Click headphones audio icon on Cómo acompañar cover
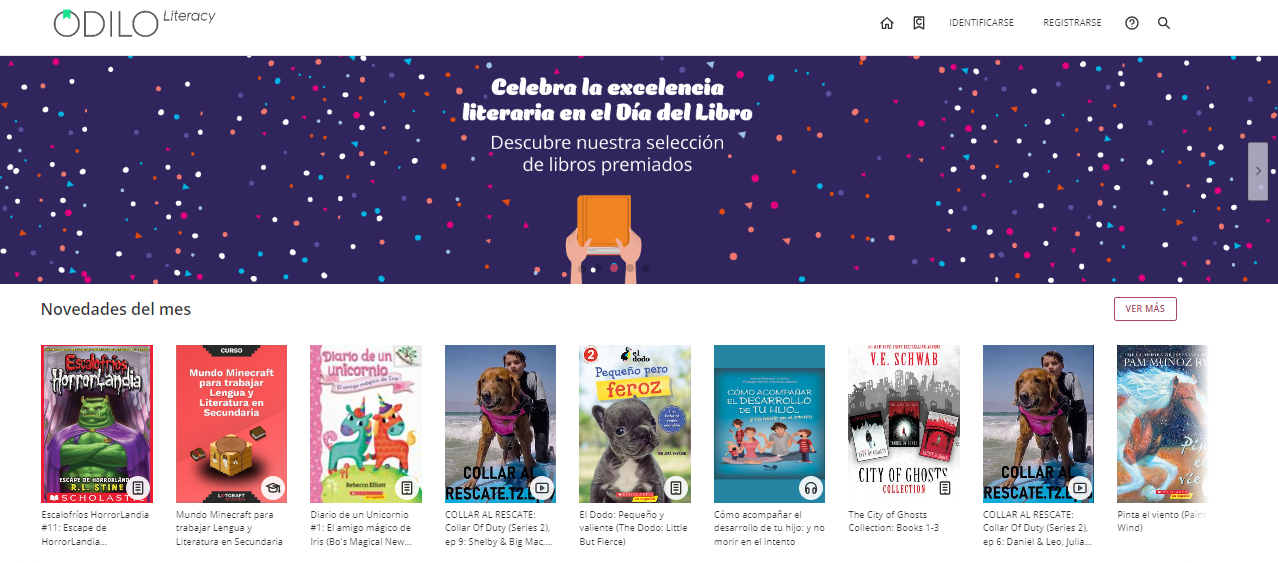 tap(810, 488)
